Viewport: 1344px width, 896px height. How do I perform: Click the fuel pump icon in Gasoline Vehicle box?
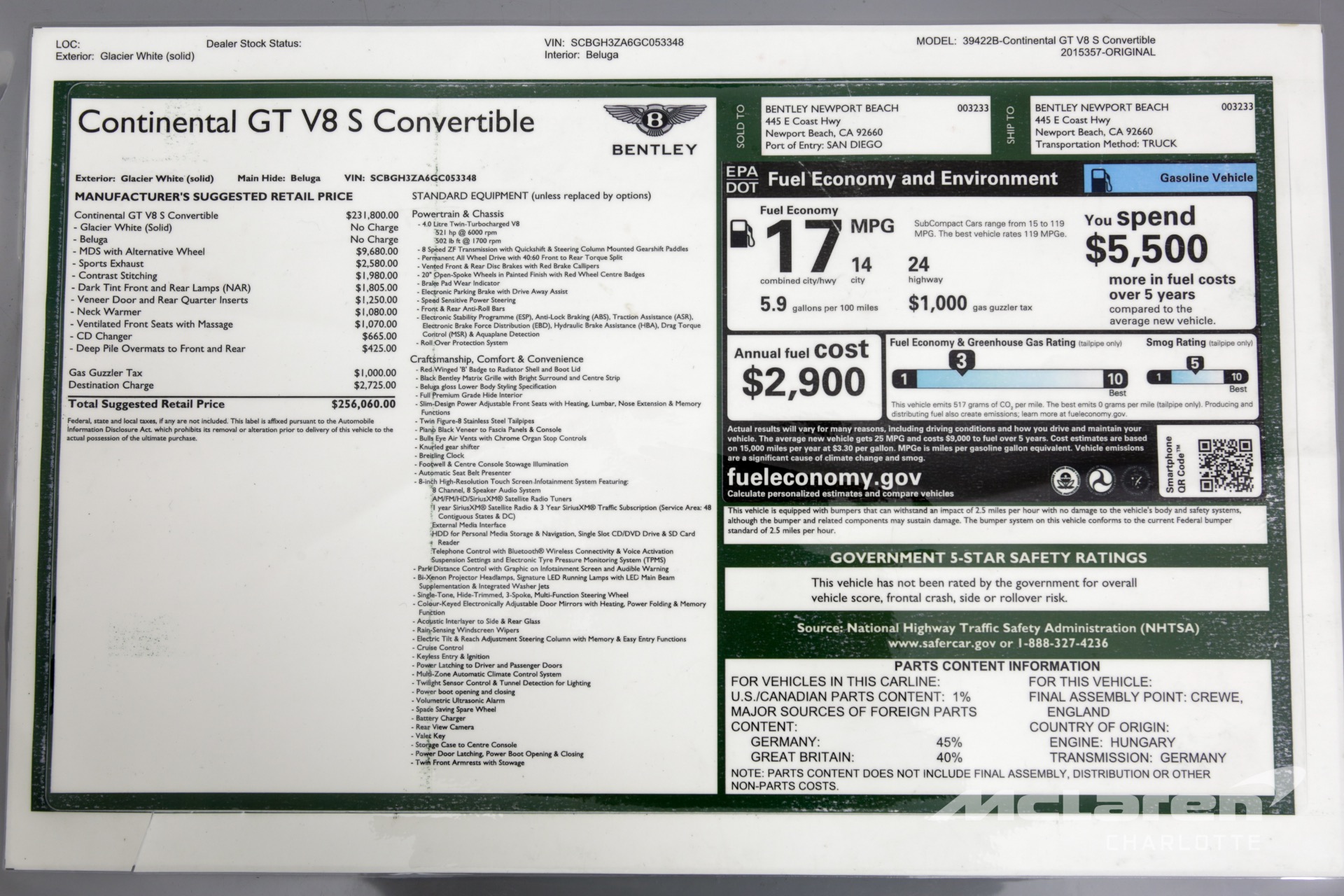coord(1100,179)
